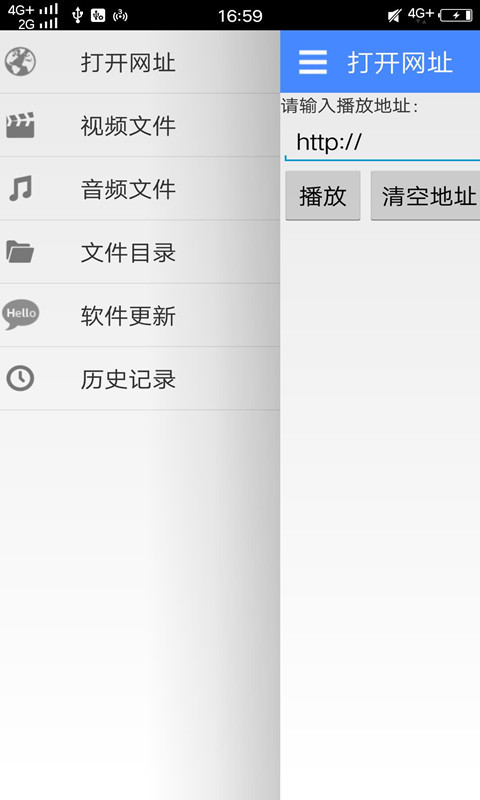480x800 pixels.
Task: Tap the battery indicator in status bar
Action: point(456,15)
